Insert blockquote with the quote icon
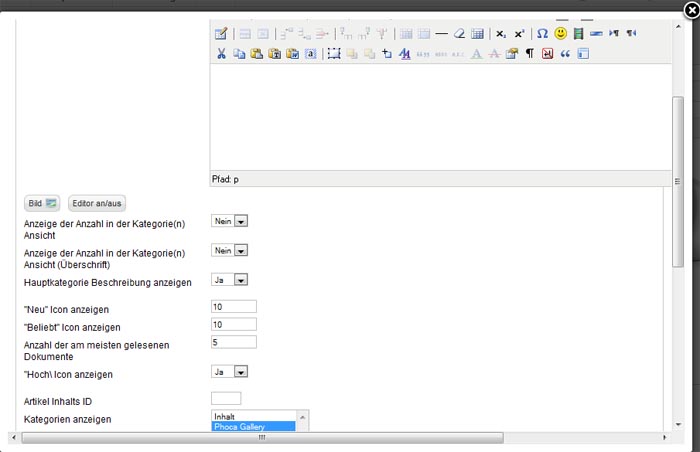 565,53
